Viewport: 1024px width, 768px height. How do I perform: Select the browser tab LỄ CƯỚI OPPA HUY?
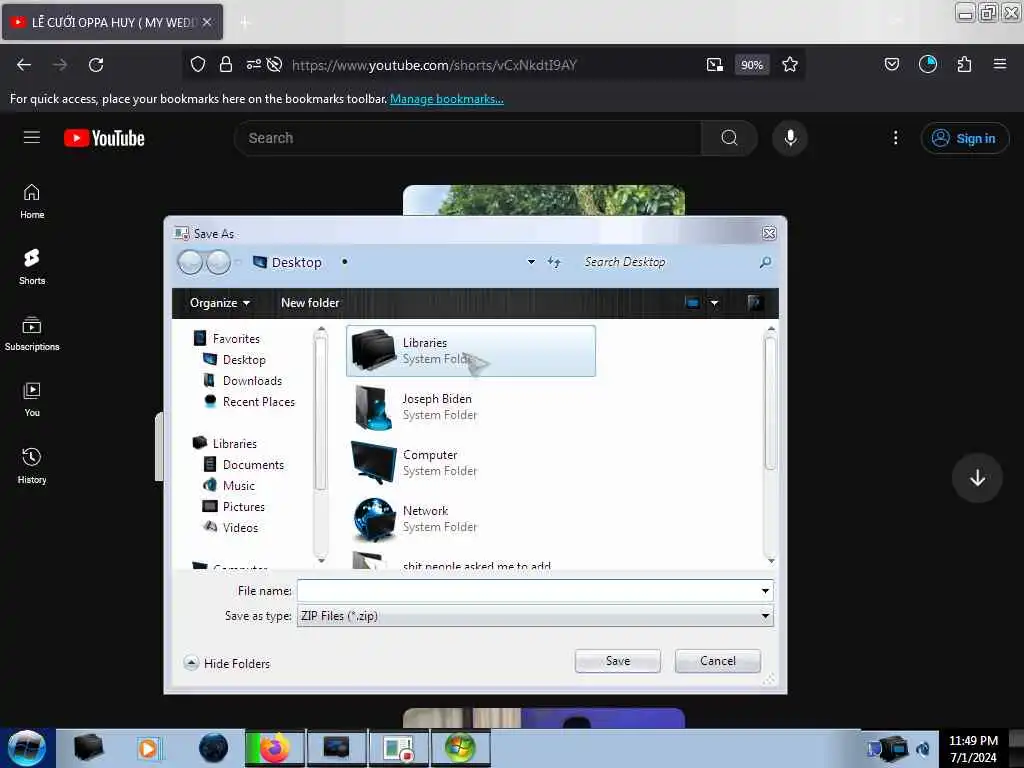coord(112,22)
